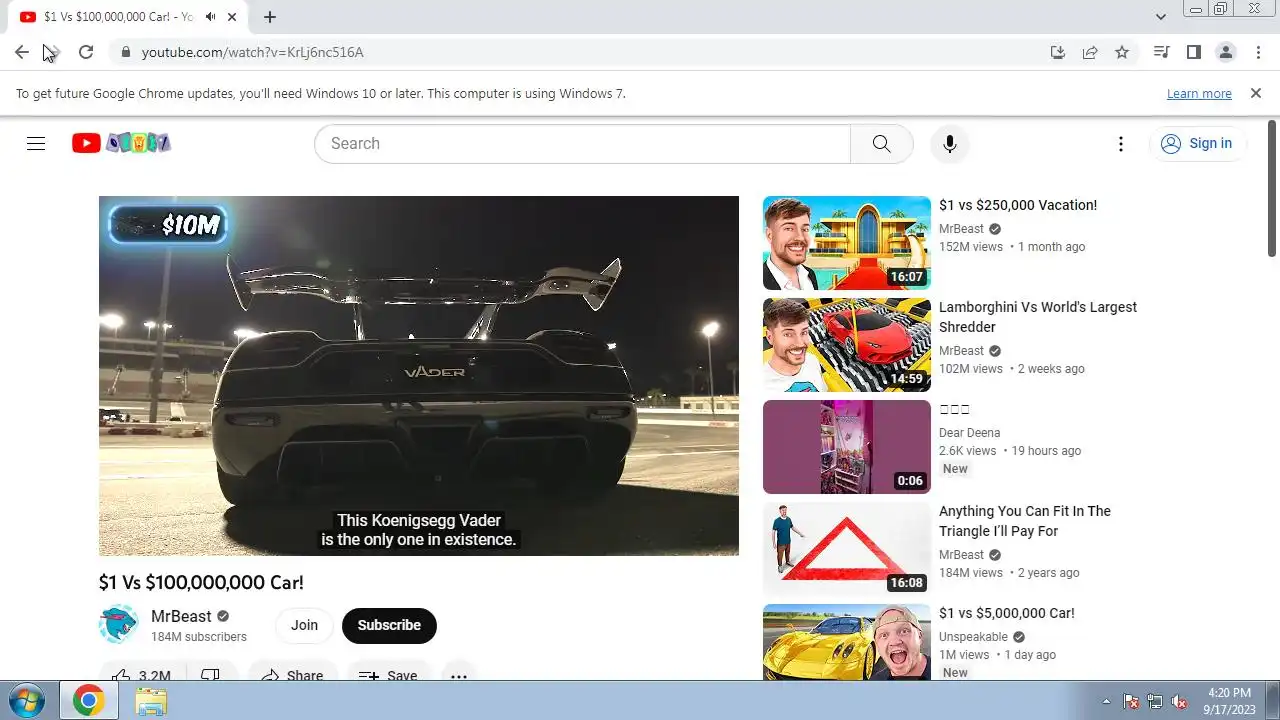Click the Join button
The height and width of the screenshot is (720, 1280).
click(304, 625)
